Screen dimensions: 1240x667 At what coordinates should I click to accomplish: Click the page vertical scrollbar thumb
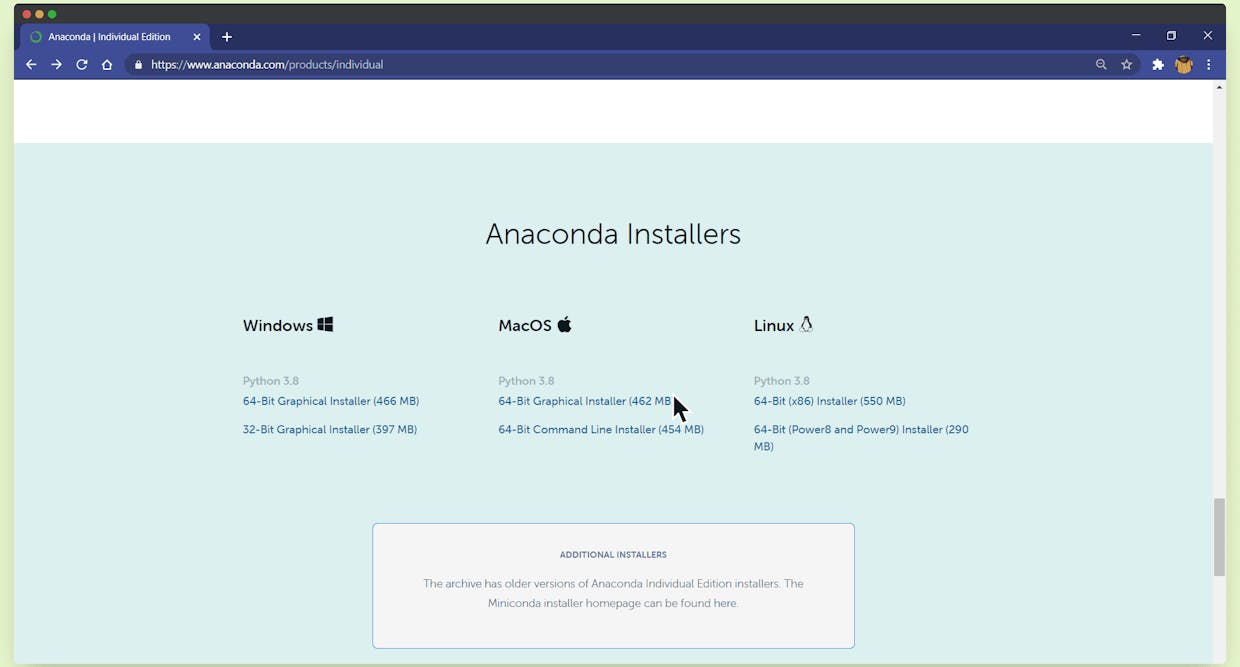[1219, 537]
